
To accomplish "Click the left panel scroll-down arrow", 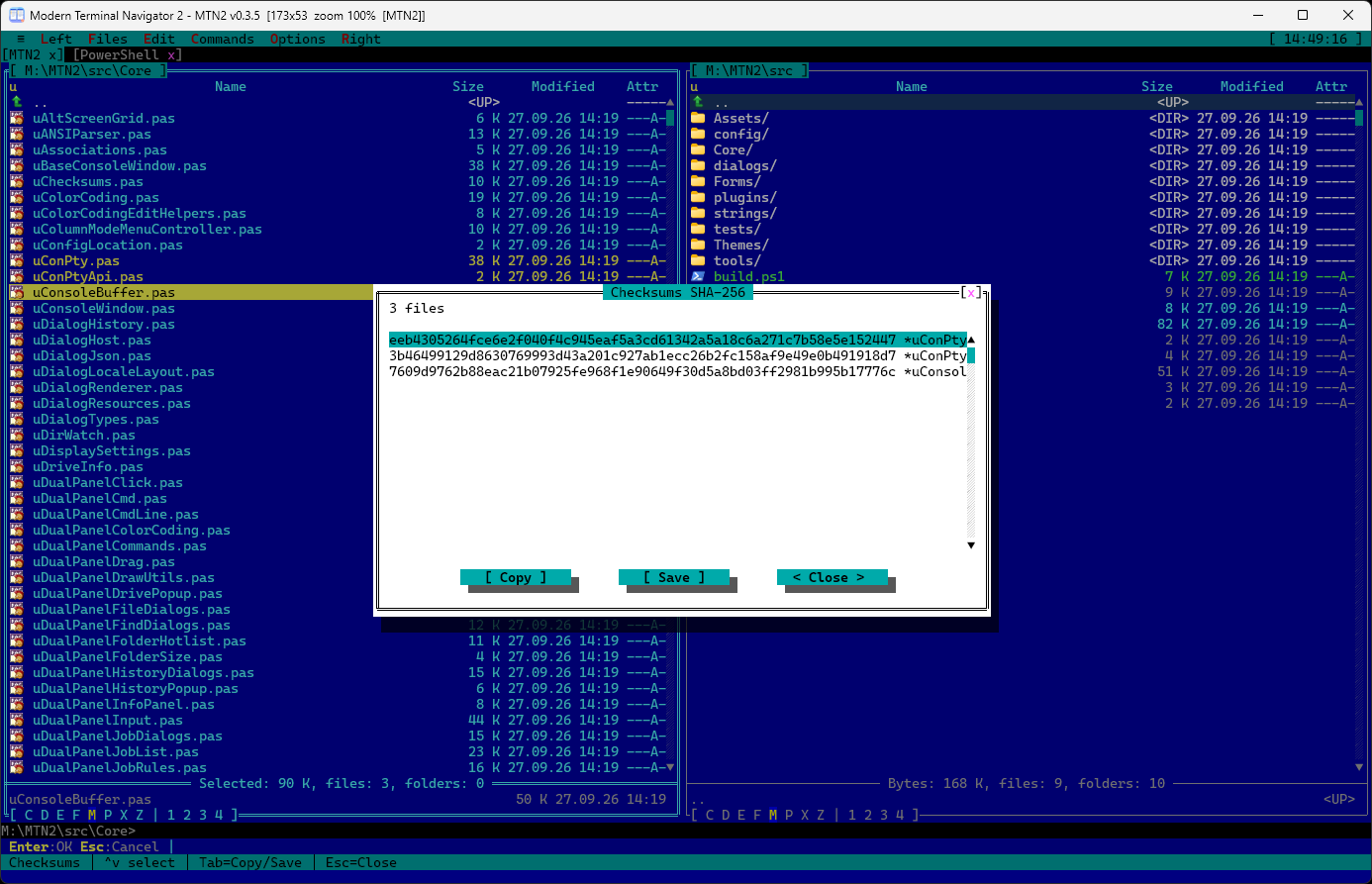I will (670, 767).
